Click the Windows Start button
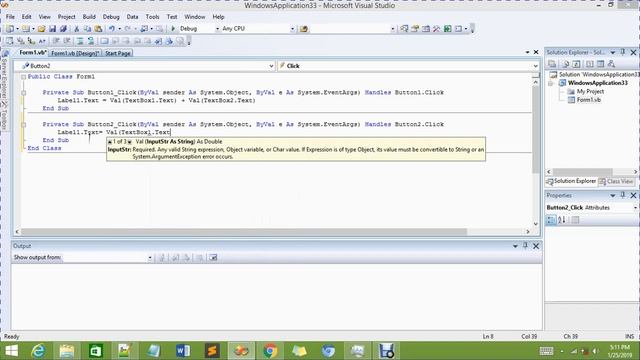This screenshot has height=360, width=640. 11,351
